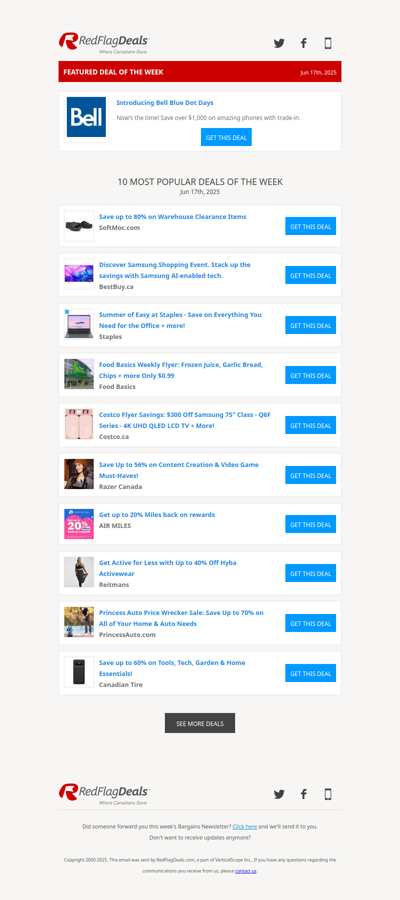Viewport: 400px width, 900px height.
Task: Open the Costco Flyer Savings link
Action: [185, 420]
